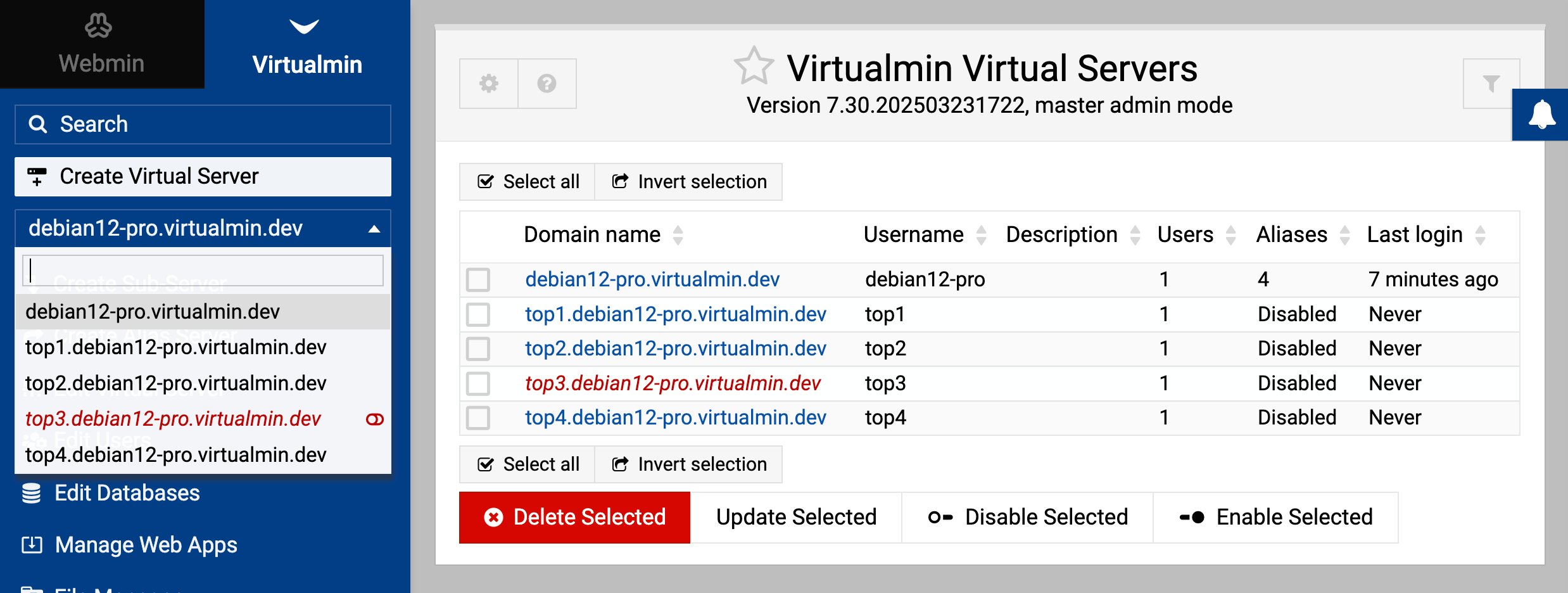The width and height of the screenshot is (1568, 593).
Task: Open top4.debian12-pro.virtualmin.dev link in table
Action: pos(676,418)
